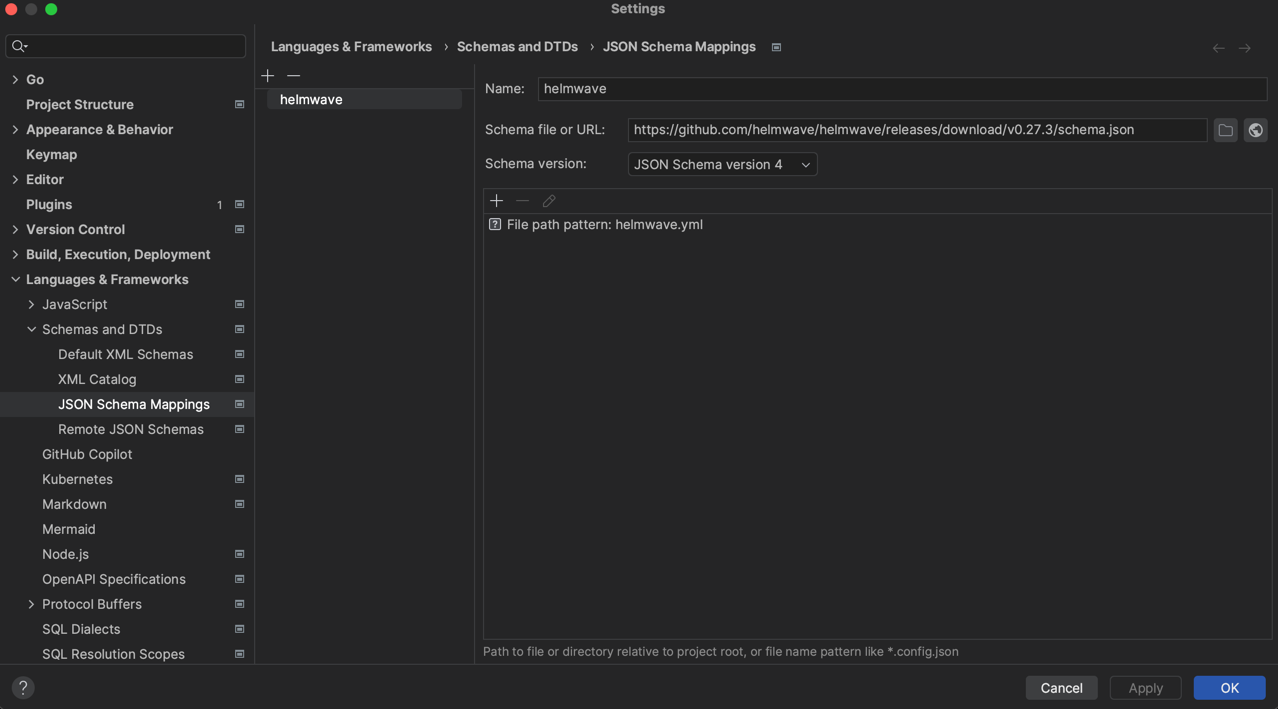Viewport: 1278px width, 709px height.
Task: Click project-level icon beside Kubernetes
Action: point(239,479)
